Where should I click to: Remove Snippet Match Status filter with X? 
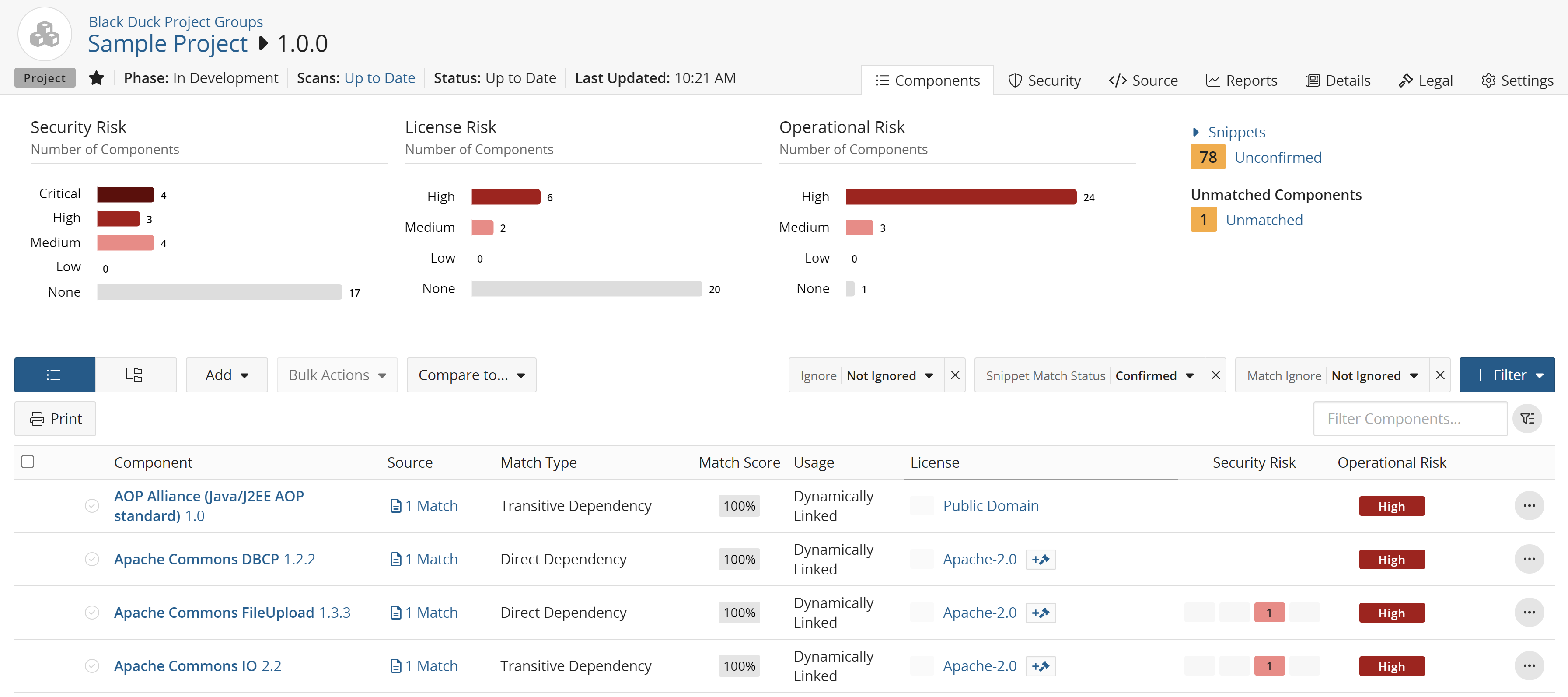coord(1215,375)
